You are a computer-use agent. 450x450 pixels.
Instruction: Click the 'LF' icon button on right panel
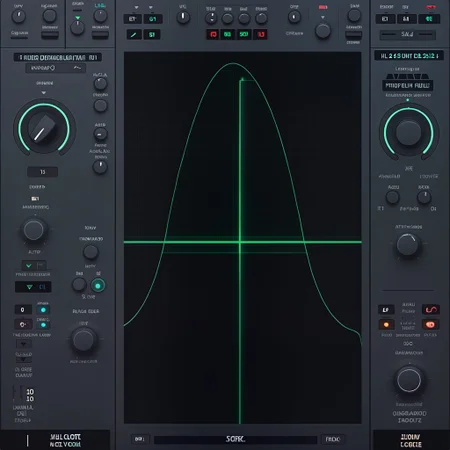pos(386,310)
